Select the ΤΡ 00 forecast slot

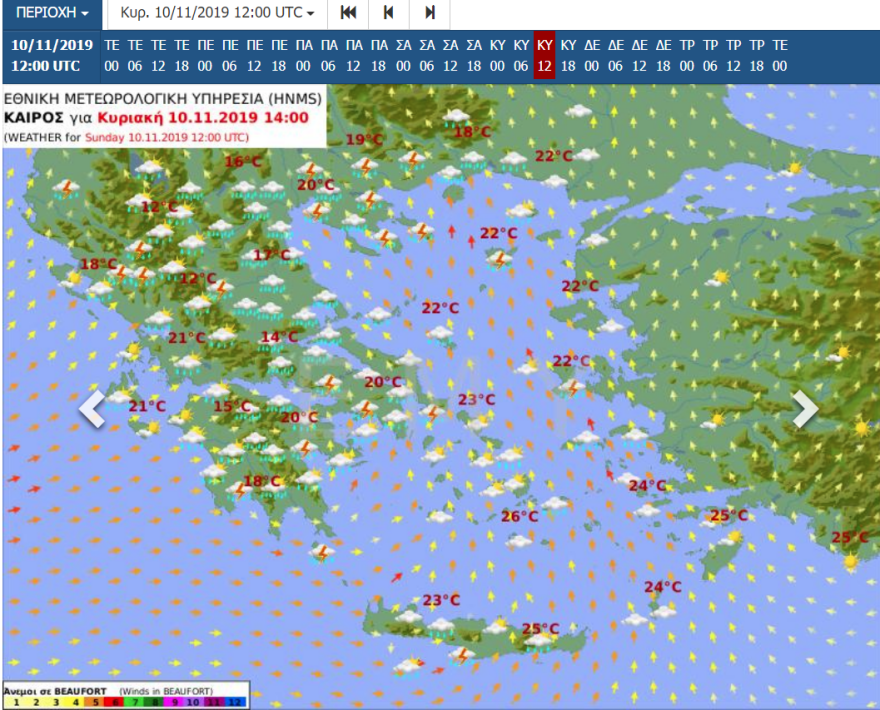(x=687, y=56)
